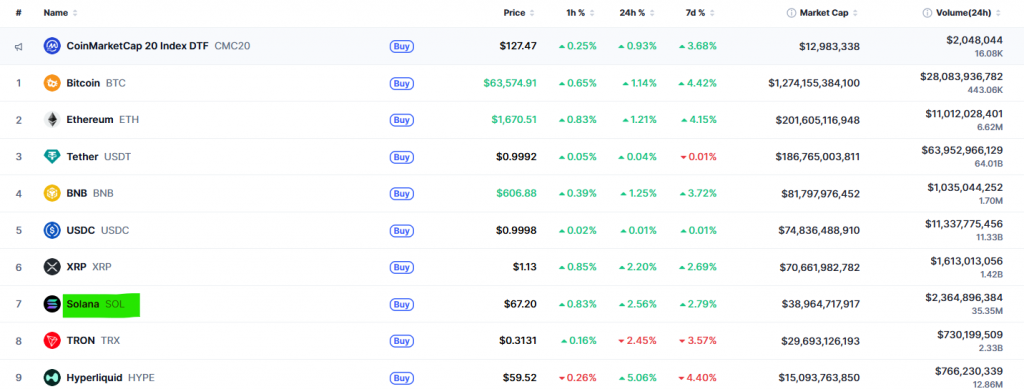Sort table by 7d % column

tap(699, 12)
